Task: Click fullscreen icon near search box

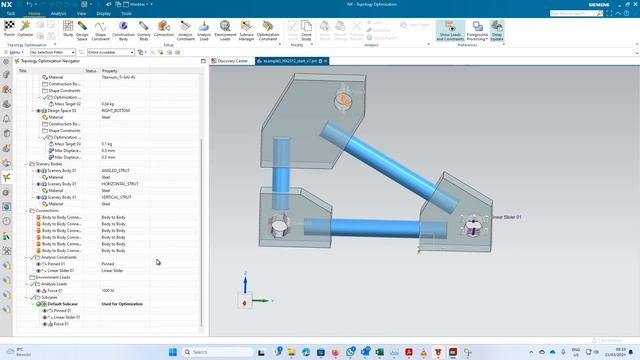Action: pos(609,13)
